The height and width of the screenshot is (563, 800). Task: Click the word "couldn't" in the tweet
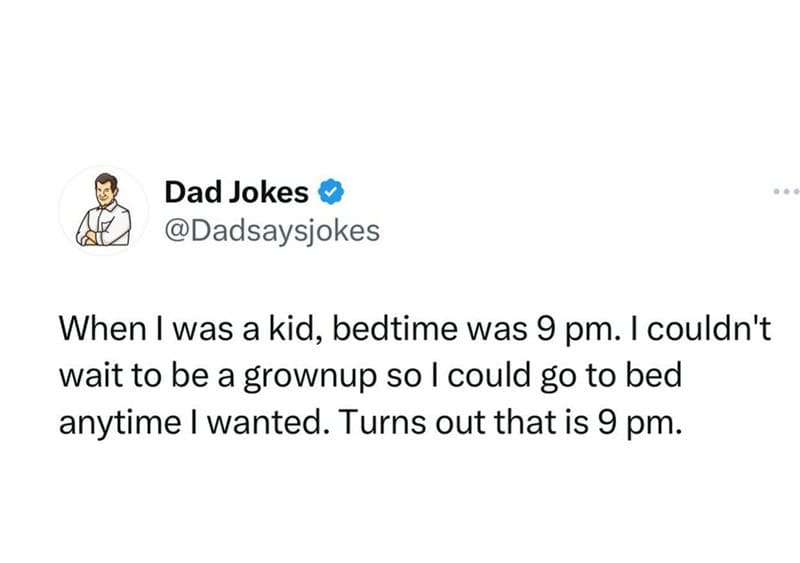(709, 328)
